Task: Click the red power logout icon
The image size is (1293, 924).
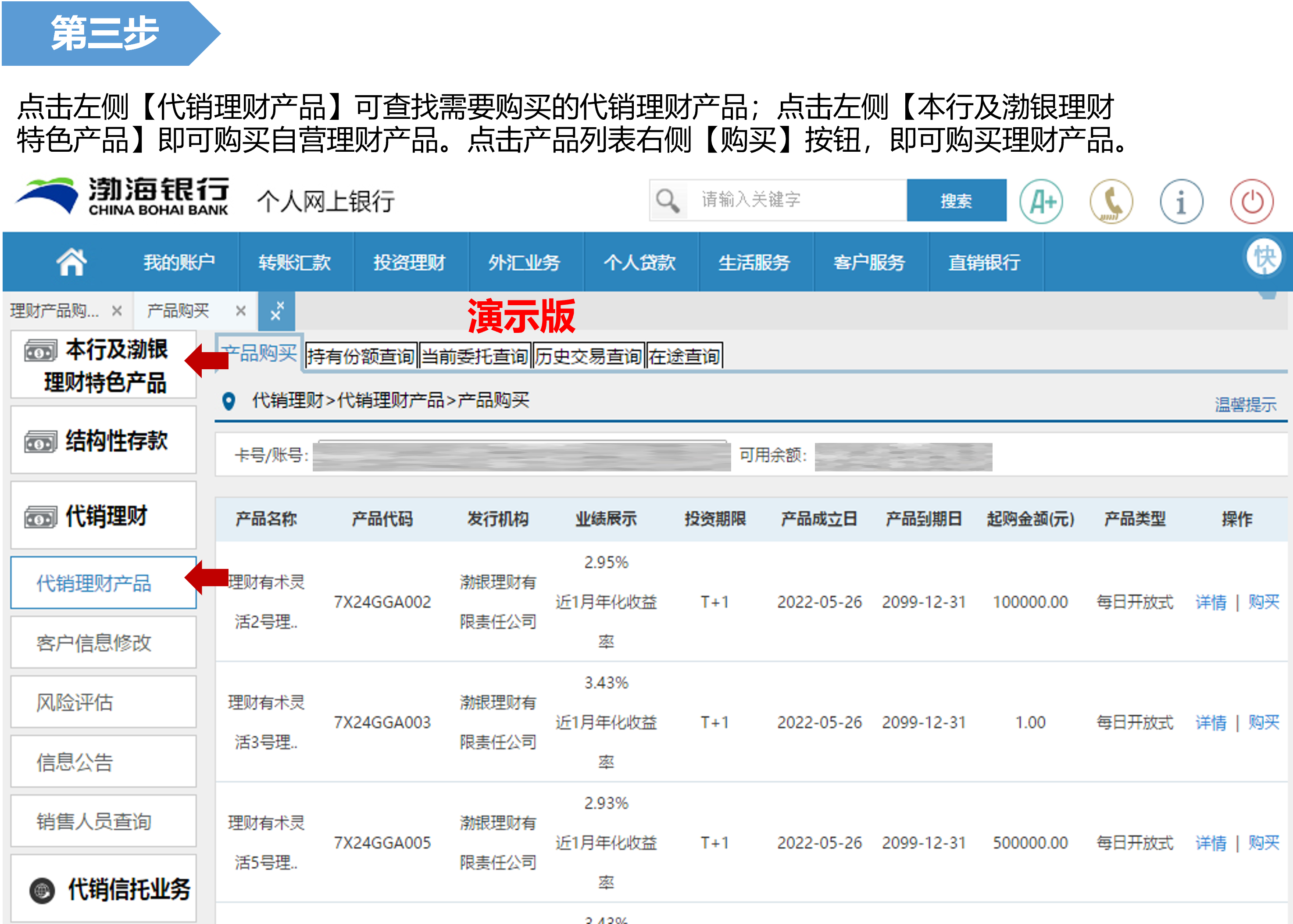Action: (x=1252, y=201)
